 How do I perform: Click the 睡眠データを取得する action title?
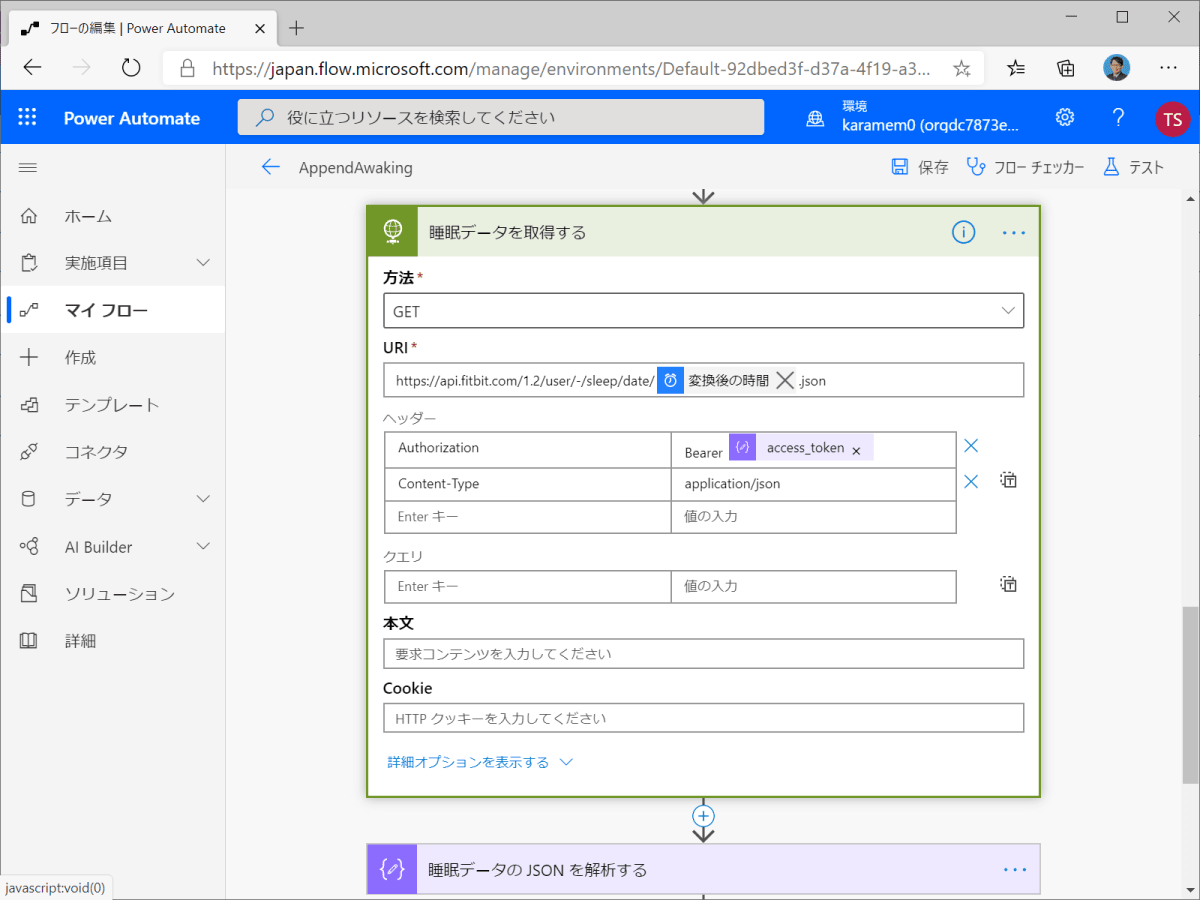coord(507,232)
